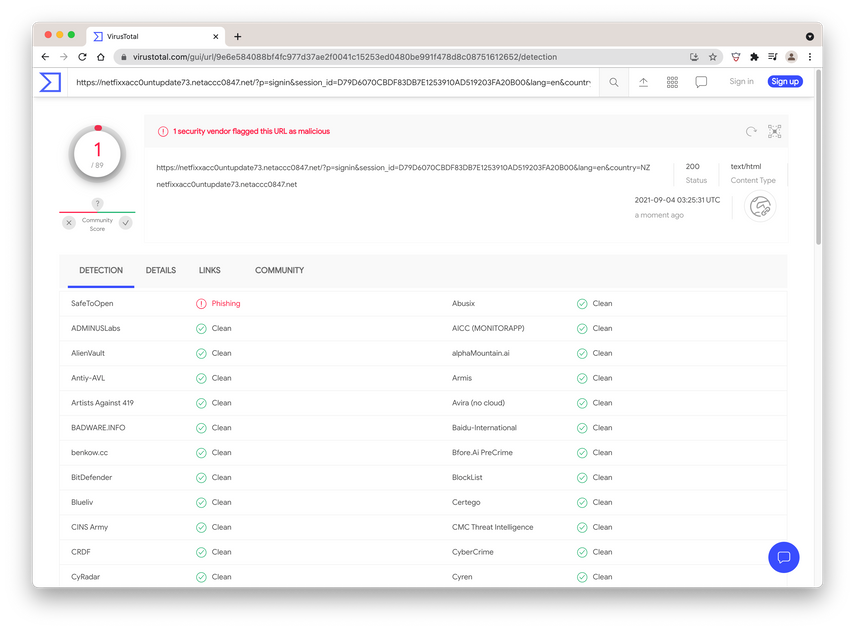Open the VT Graph expand icon
Image resolution: width=855 pixels, height=630 pixels.
click(x=774, y=131)
